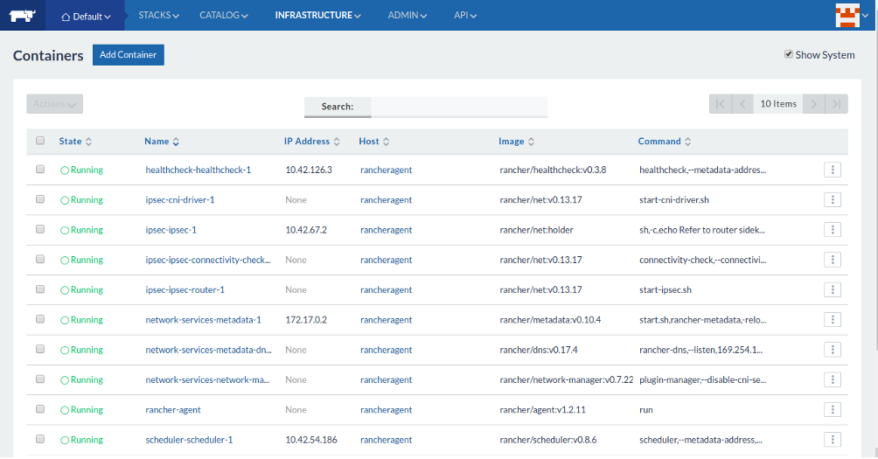Click the Rancher cow logo
Viewport: 878px width, 459px height.
[x=22, y=15]
